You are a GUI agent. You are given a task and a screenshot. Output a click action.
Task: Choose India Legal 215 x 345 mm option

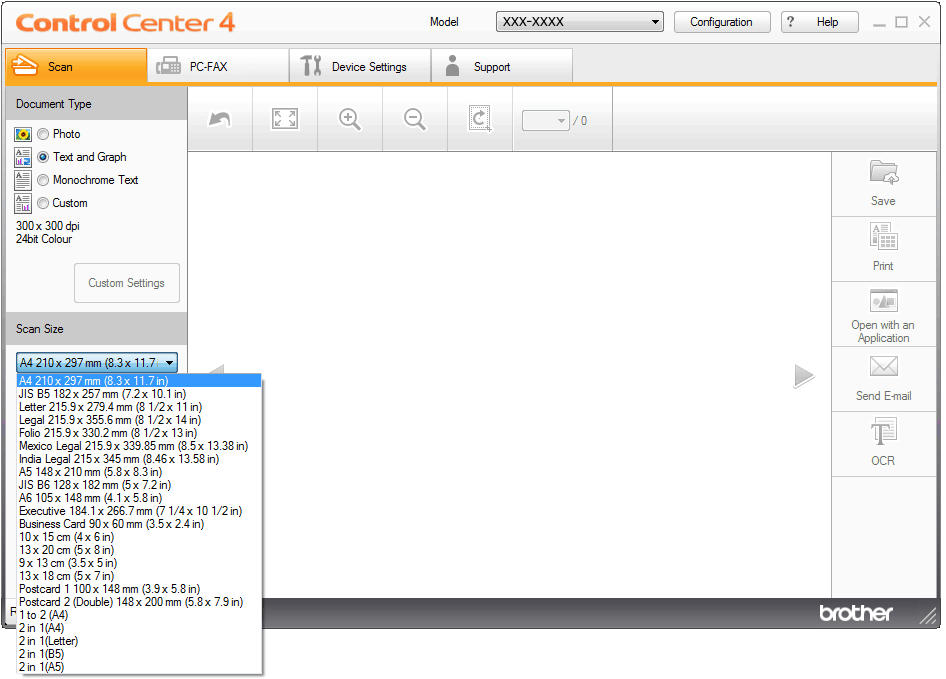(x=139, y=459)
